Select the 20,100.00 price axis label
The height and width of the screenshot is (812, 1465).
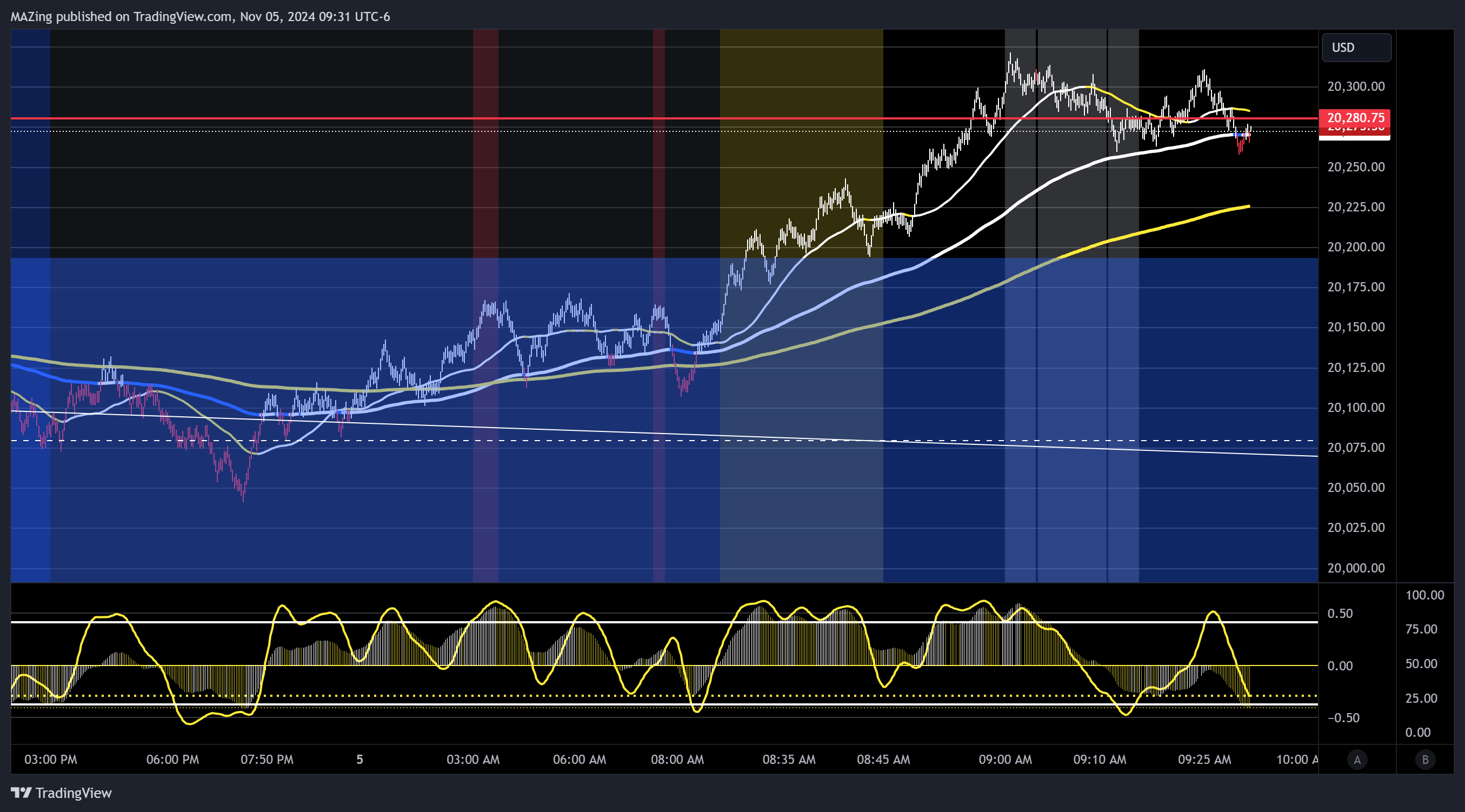[x=1356, y=408]
